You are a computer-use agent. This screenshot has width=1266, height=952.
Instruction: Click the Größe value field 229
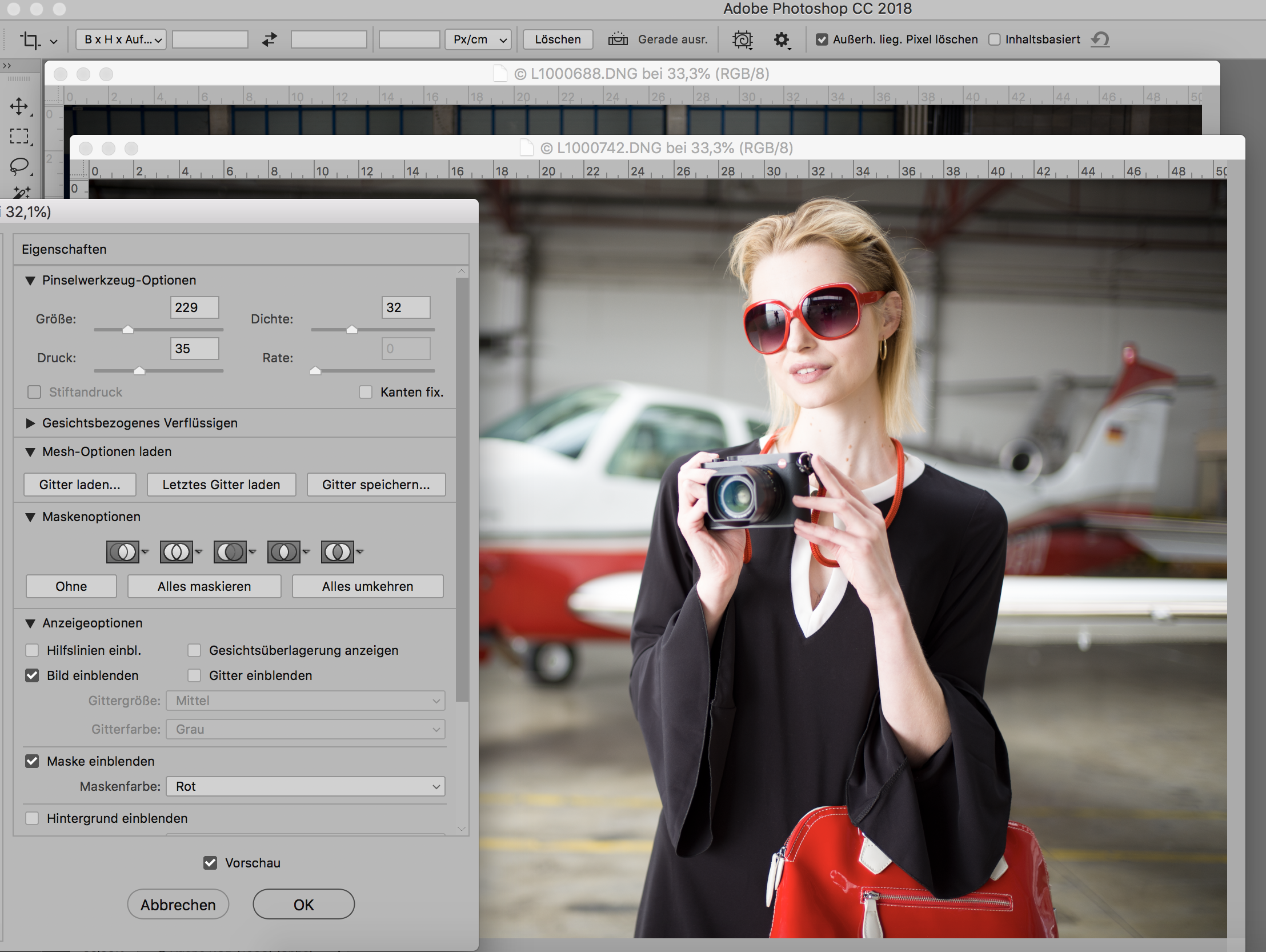click(x=195, y=307)
